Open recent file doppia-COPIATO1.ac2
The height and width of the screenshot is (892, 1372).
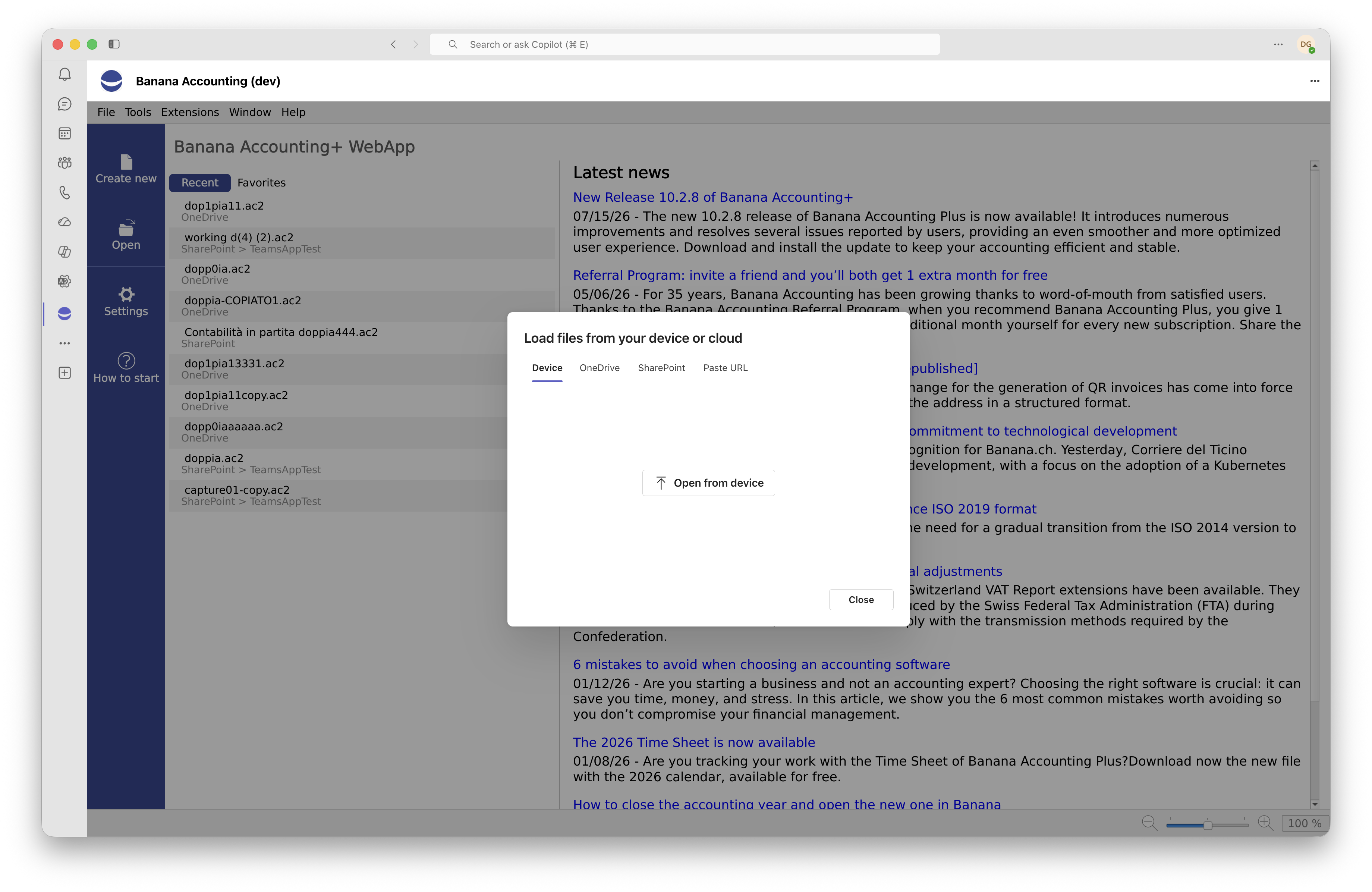click(362, 306)
